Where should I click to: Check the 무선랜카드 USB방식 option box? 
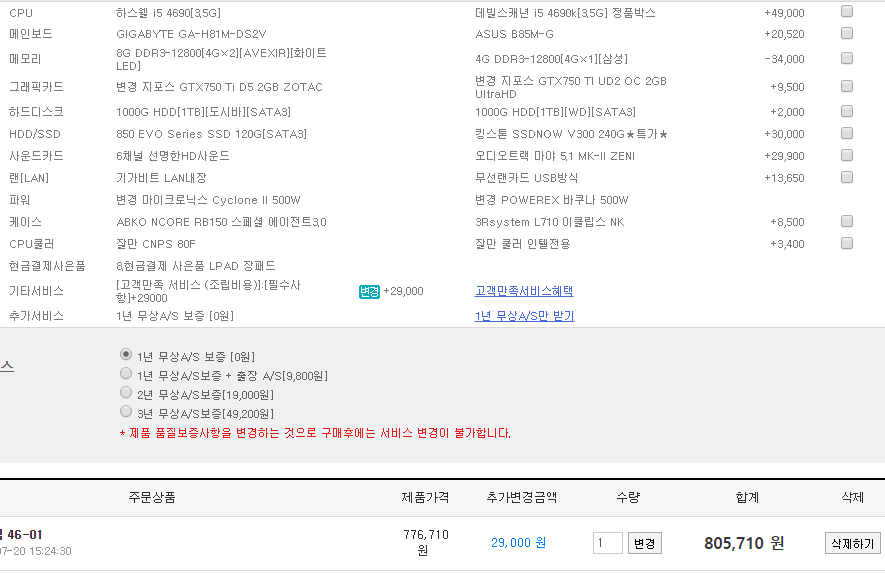[847, 177]
